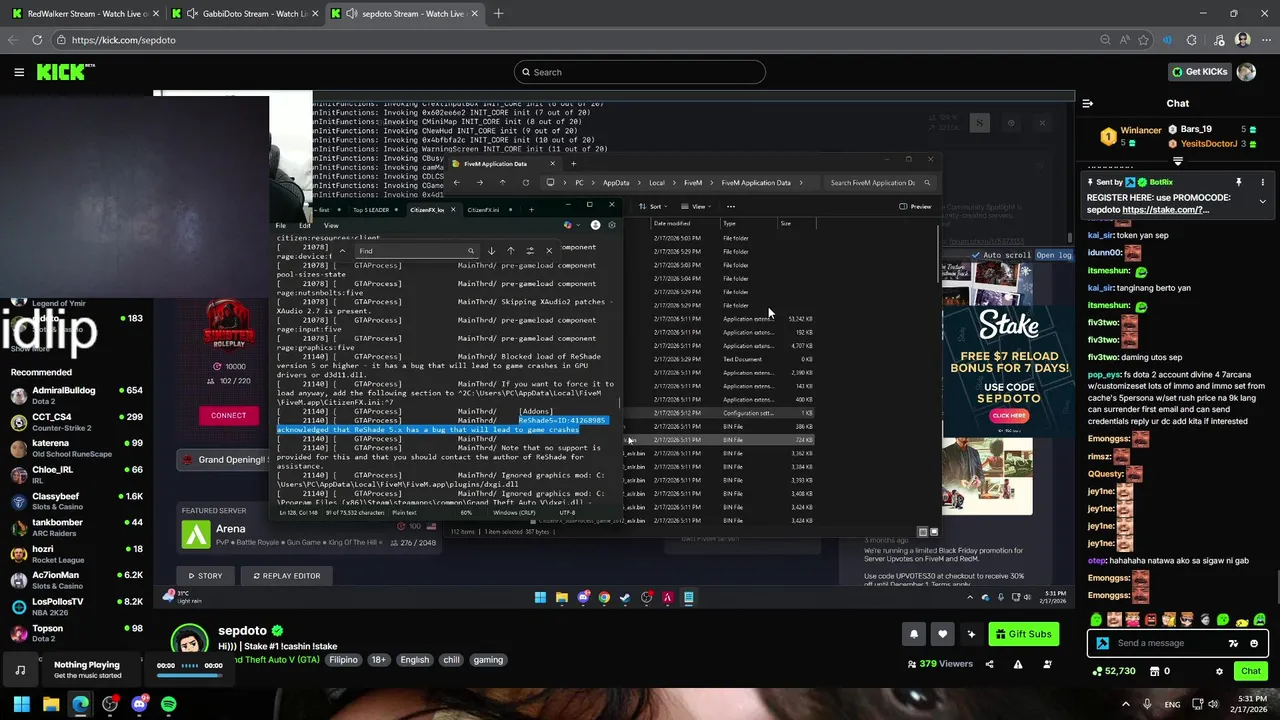Screen dimensions: 1280x720
Task: Send message with green Chat button
Action: [1251, 671]
